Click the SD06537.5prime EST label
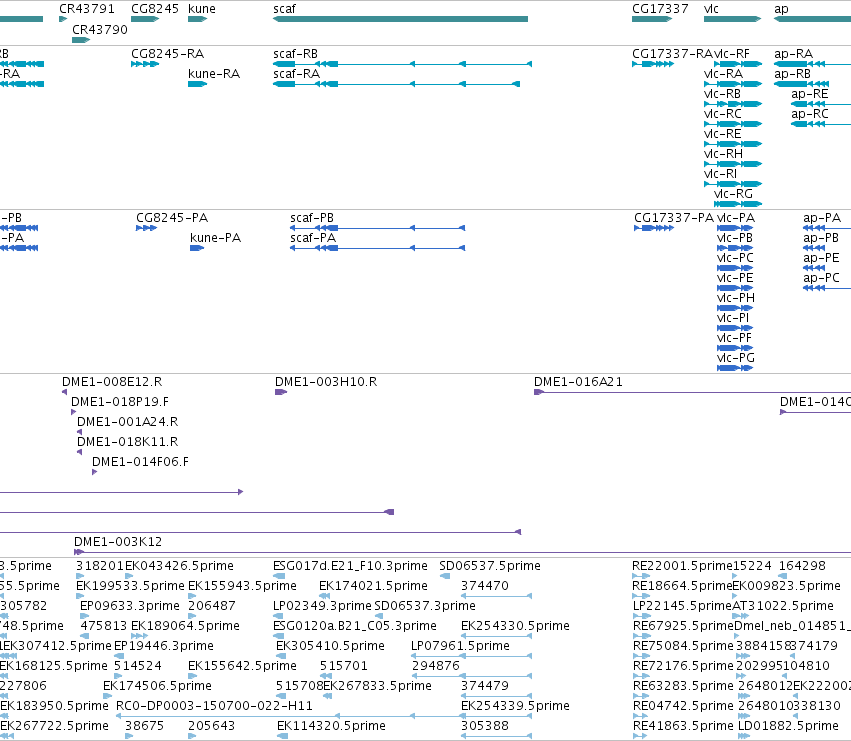This screenshot has width=851, height=741. 490,566
